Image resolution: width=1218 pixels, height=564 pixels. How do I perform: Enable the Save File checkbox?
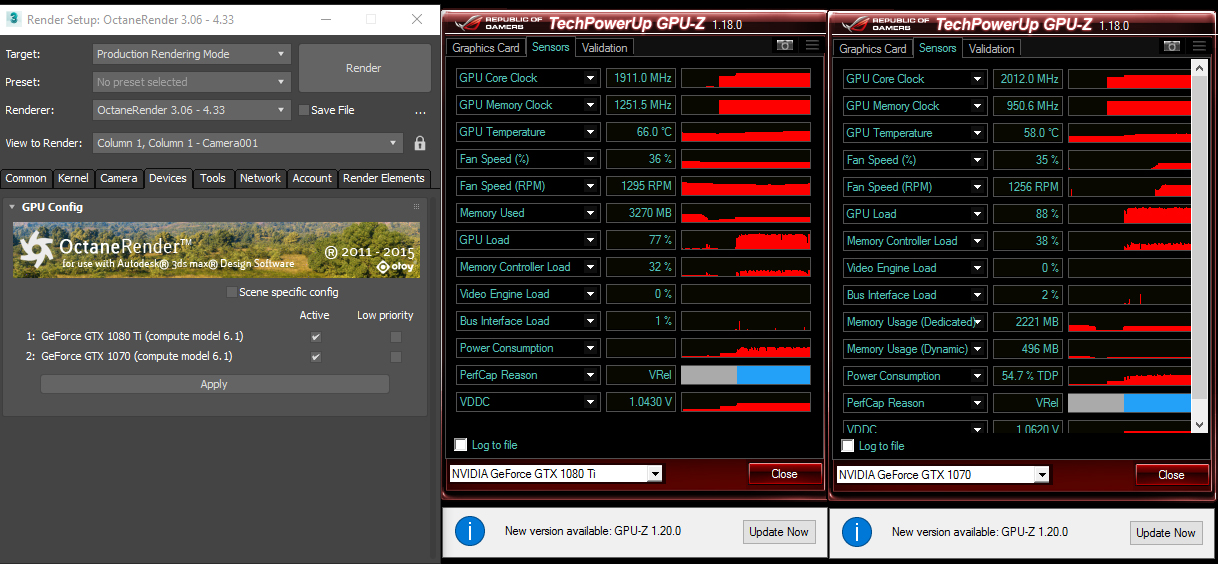(304, 110)
